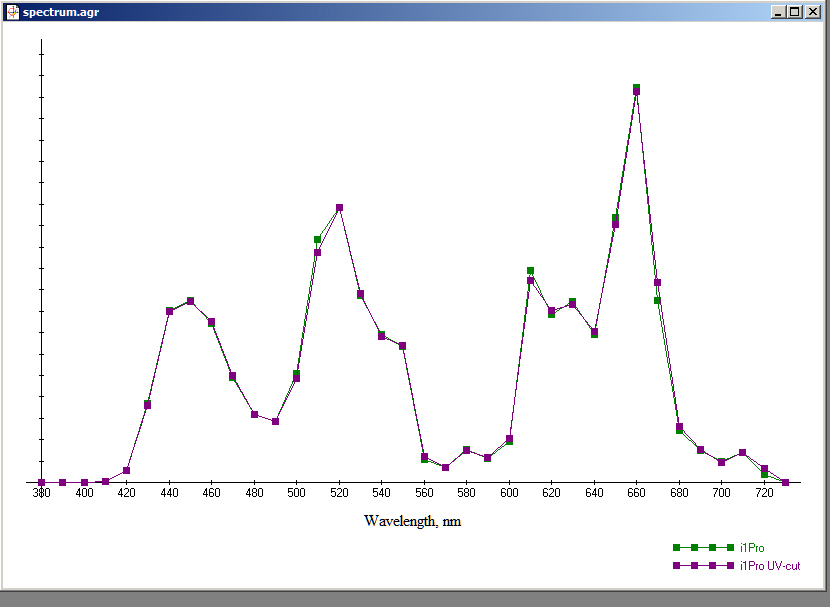Click the data point at 570 nm

click(x=446, y=467)
